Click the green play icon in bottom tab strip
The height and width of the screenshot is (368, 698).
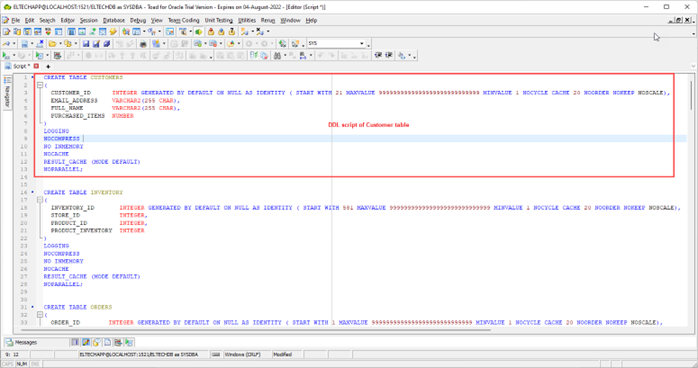point(129,342)
